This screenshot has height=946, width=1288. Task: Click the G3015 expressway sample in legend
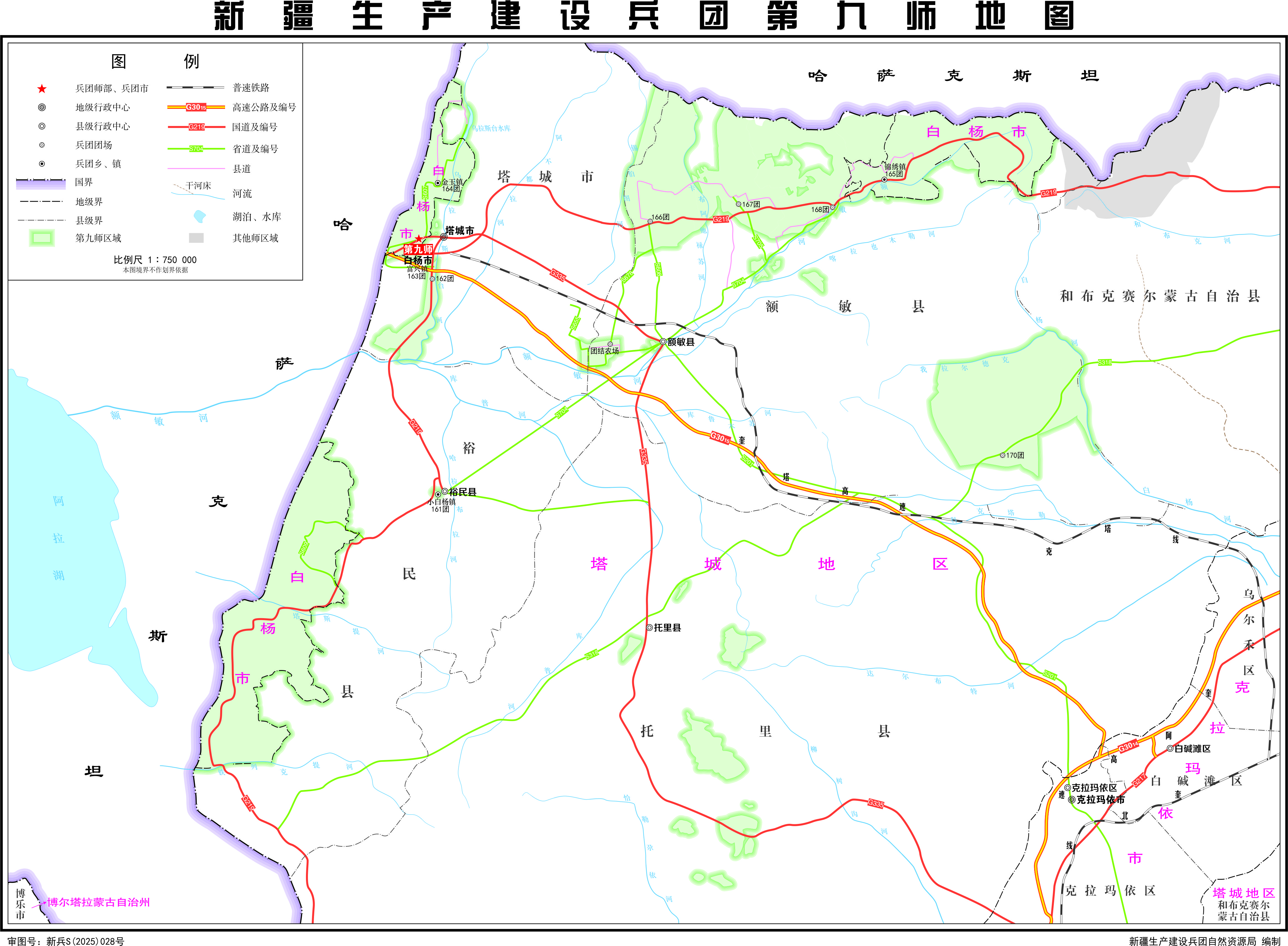pyautogui.click(x=196, y=107)
